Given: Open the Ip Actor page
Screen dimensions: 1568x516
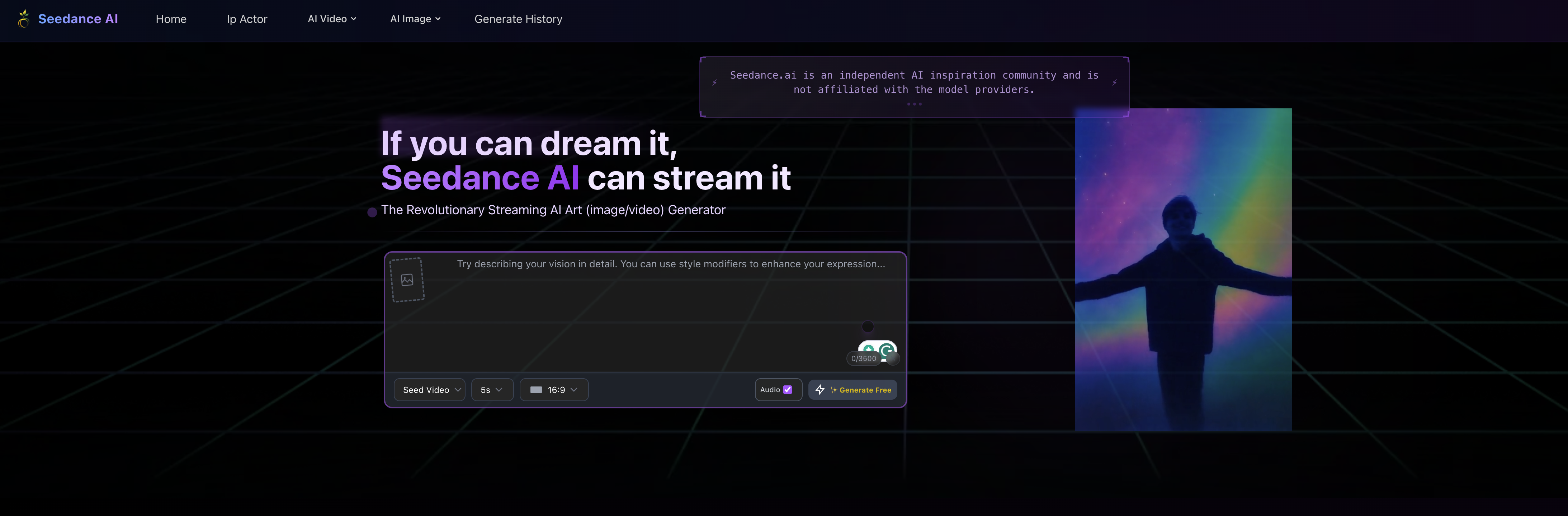Looking at the screenshot, I should 247,19.
